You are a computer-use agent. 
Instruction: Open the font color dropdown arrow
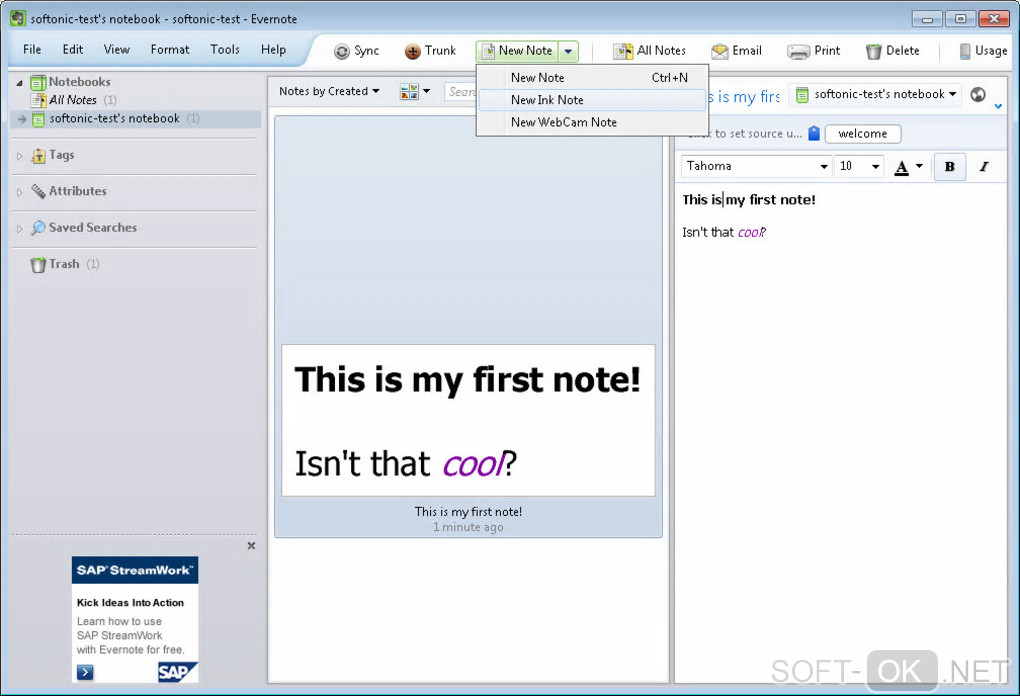click(x=919, y=166)
